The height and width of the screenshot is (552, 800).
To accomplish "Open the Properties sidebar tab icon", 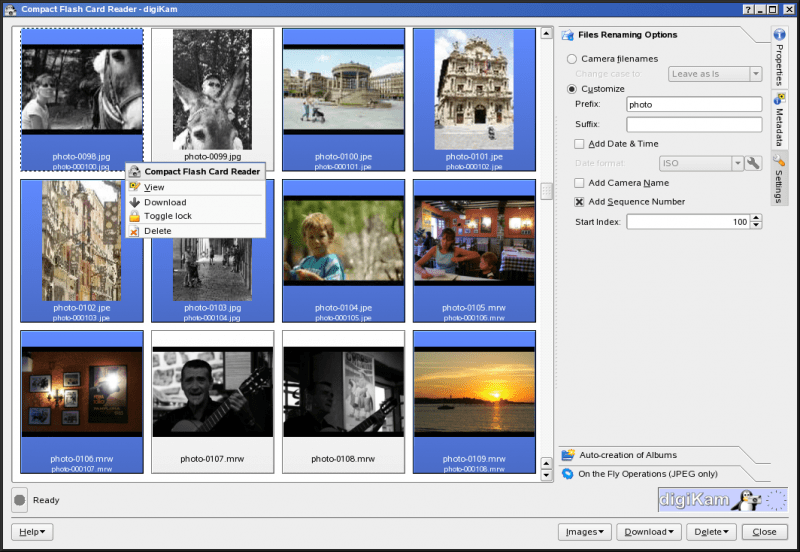I will pyautogui.click(x=779, y=35).
